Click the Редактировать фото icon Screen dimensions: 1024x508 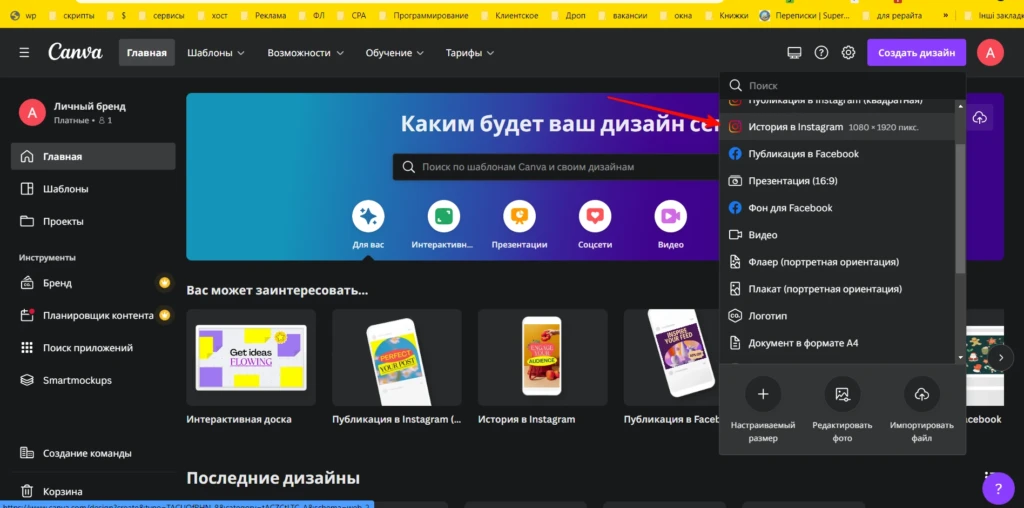(842, 394)
